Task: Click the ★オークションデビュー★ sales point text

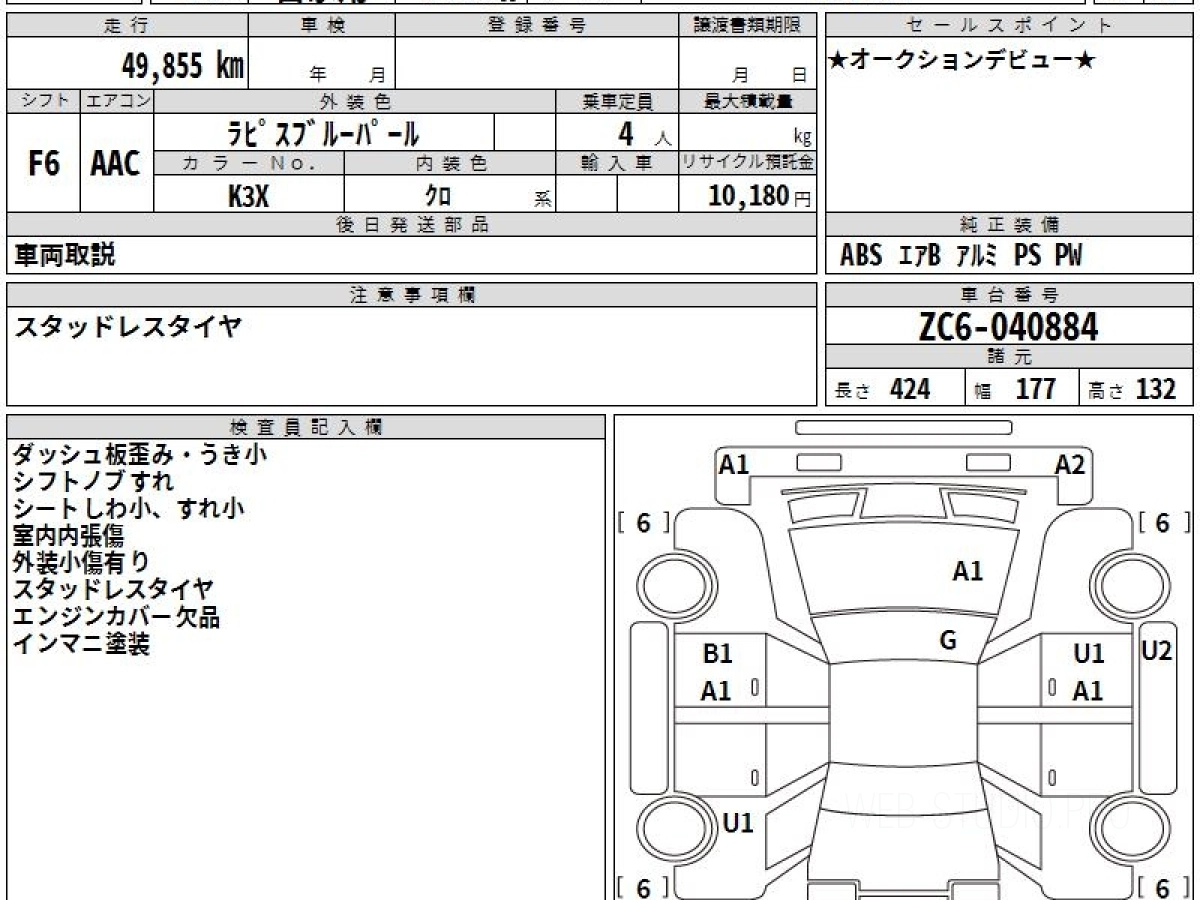Action: [962, 61]
